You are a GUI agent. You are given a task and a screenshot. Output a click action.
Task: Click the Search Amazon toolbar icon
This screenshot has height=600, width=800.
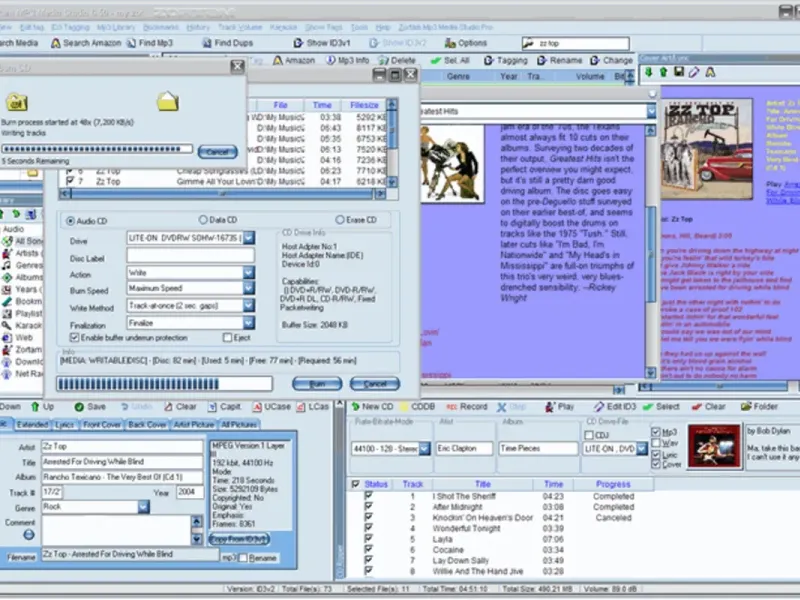pyautogui.click(x=56, y=43)
